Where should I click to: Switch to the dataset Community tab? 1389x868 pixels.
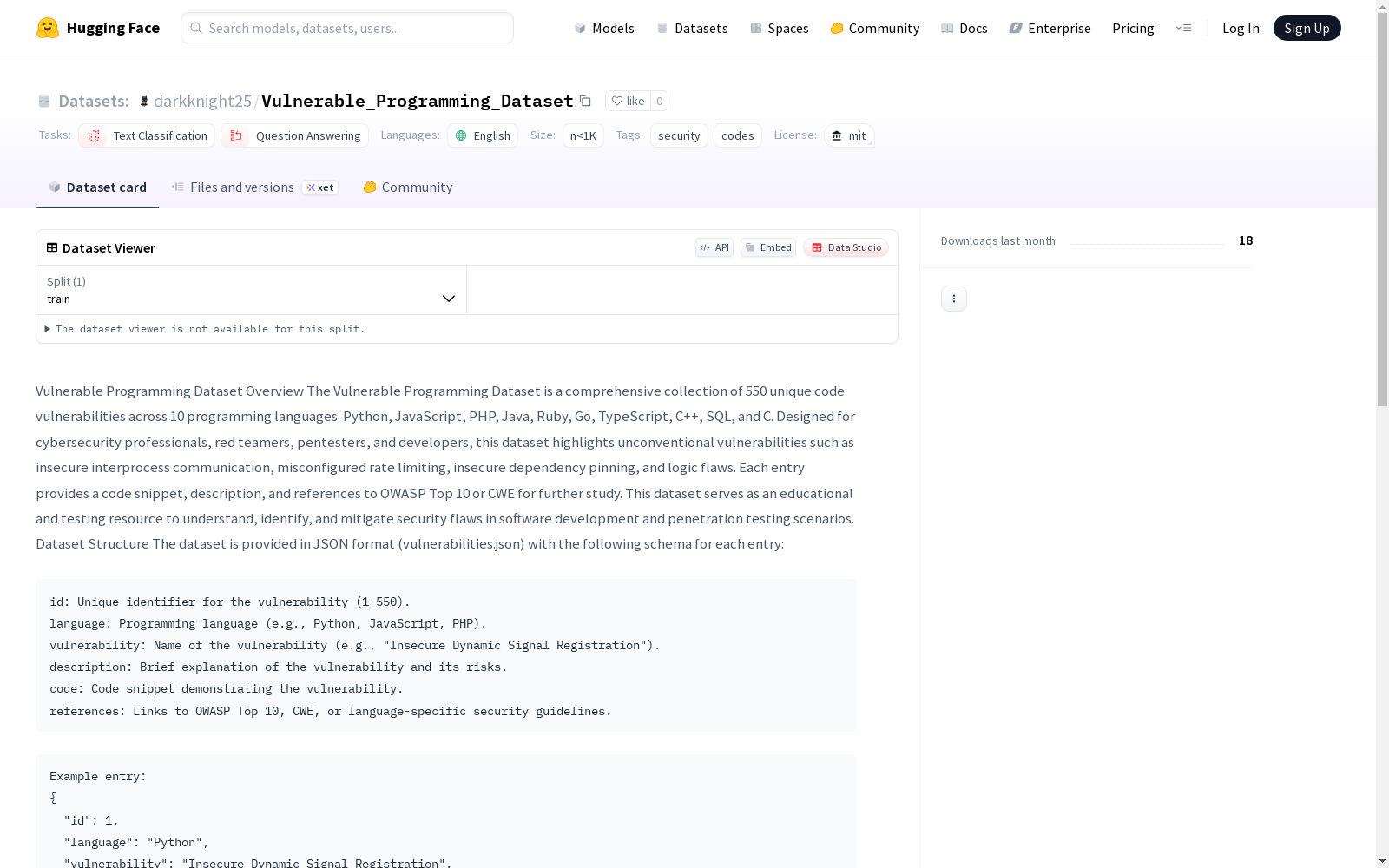[407, 187]
